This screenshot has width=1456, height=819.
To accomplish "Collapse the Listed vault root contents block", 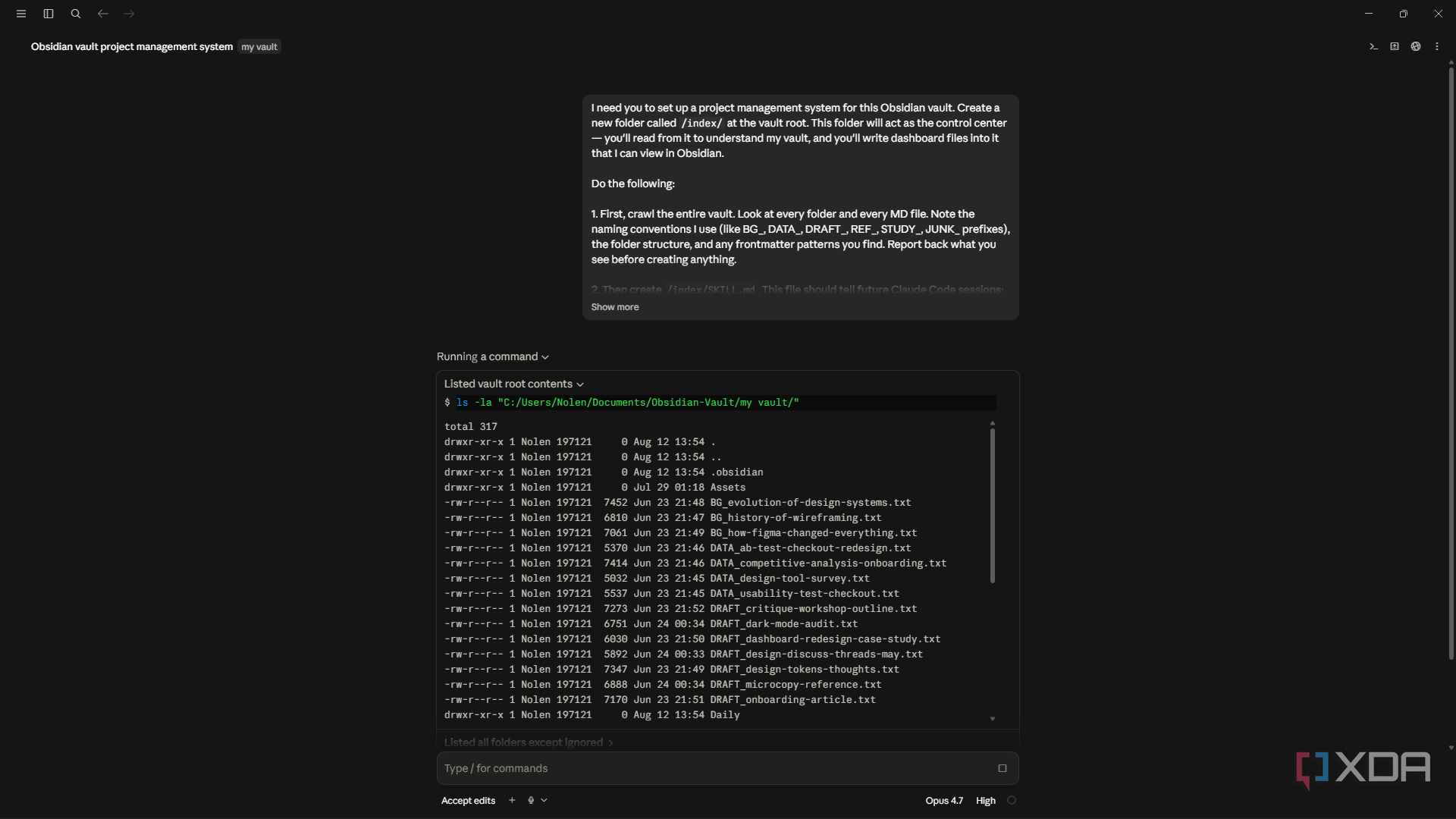I will 514,384.
